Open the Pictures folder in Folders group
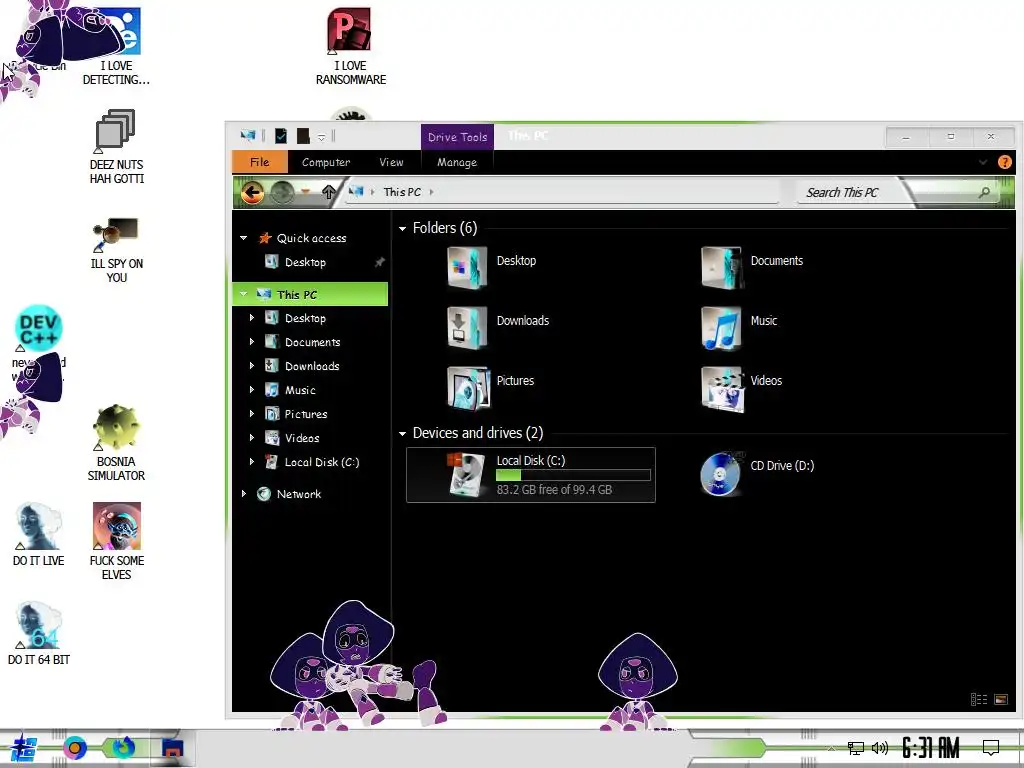This screenshot has height=768, width=1024. (490, 387)
